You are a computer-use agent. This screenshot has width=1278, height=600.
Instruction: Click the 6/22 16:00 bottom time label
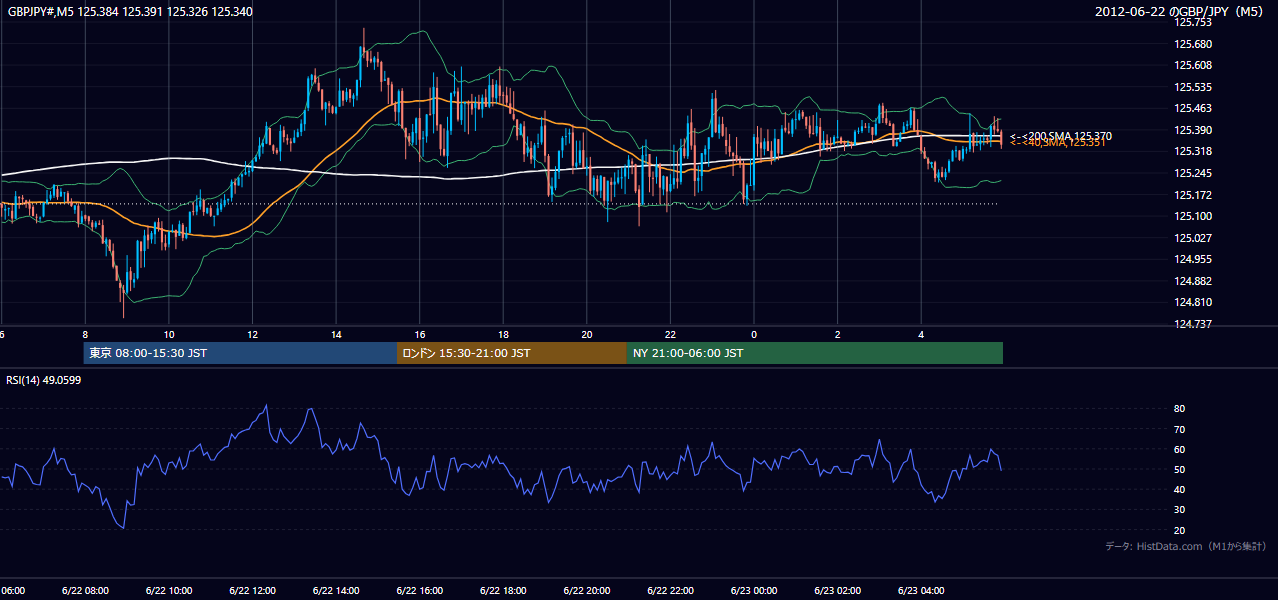tap(419, 591)
